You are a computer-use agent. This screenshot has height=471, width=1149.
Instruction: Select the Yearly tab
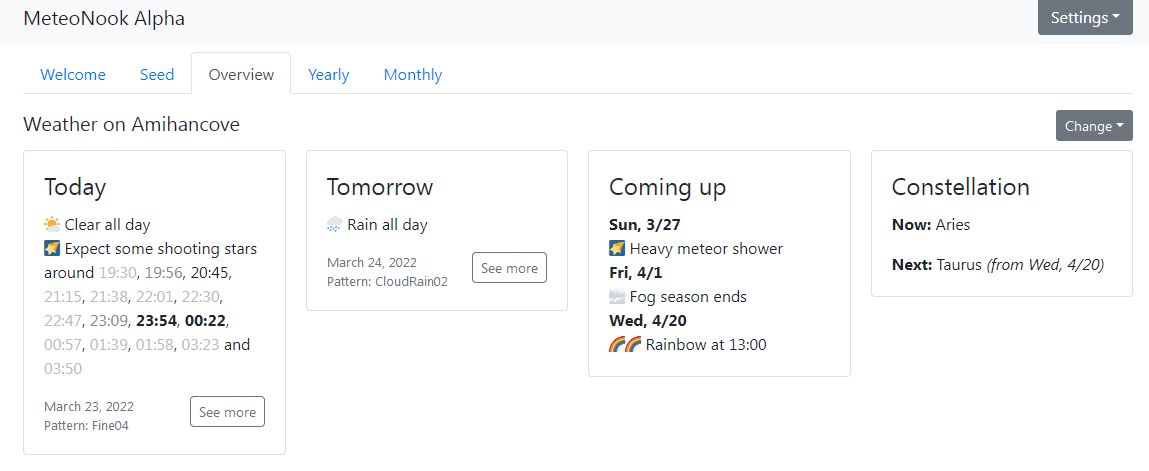pyautogui.click(x=328, y=75)
